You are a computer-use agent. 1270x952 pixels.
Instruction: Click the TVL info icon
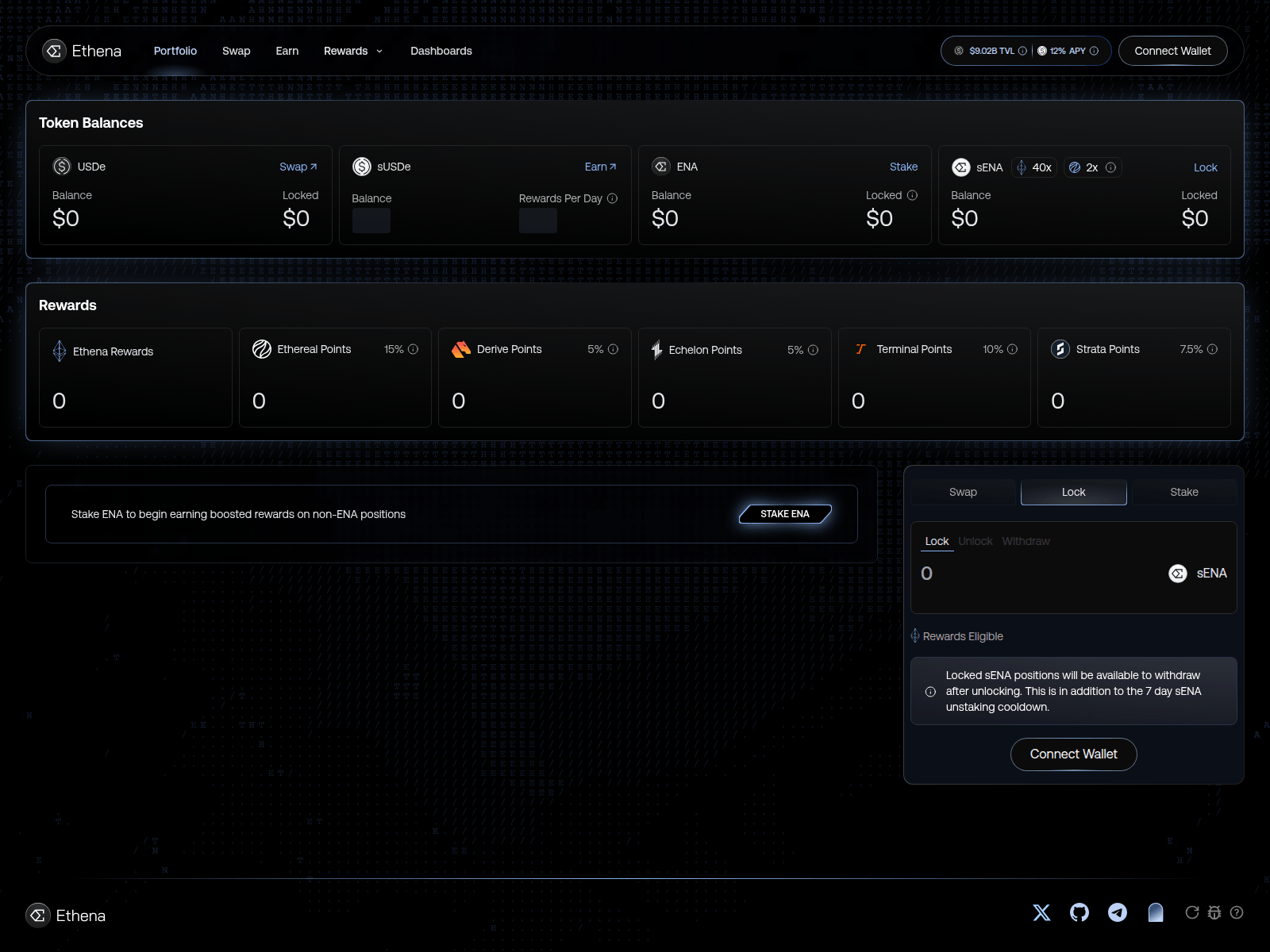(x=1022, y=51)
